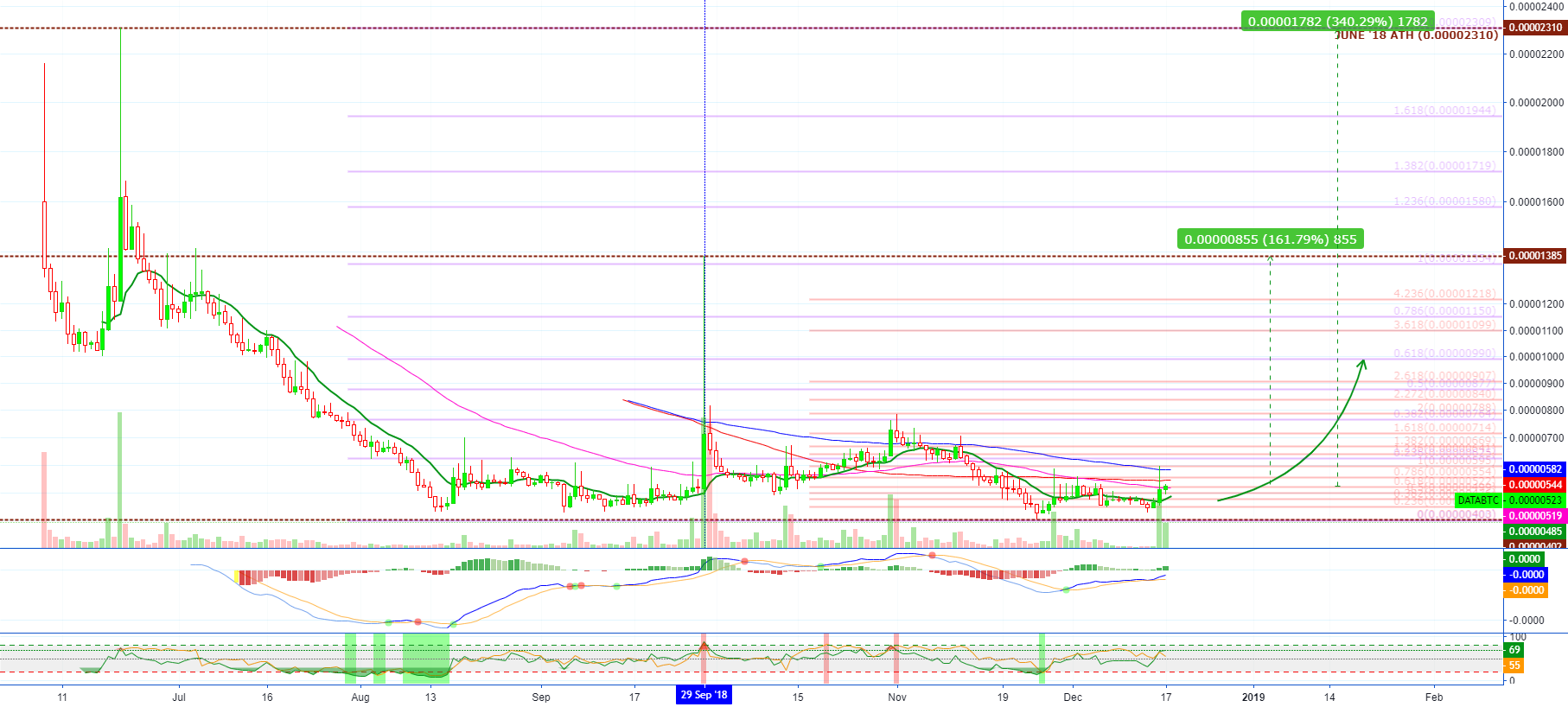Viewport: 1568px width, 707px height.
Task: Select the orange -0.0000 signal value label
Action: 1526,590
